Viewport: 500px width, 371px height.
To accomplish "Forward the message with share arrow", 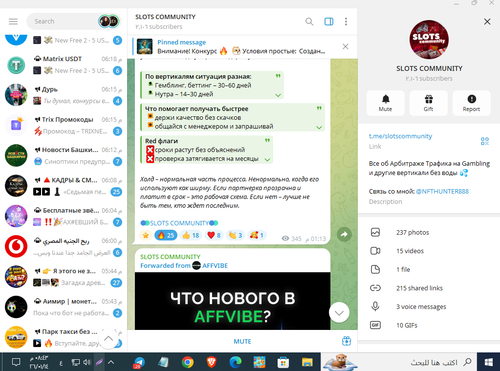I will coord(344,234).
